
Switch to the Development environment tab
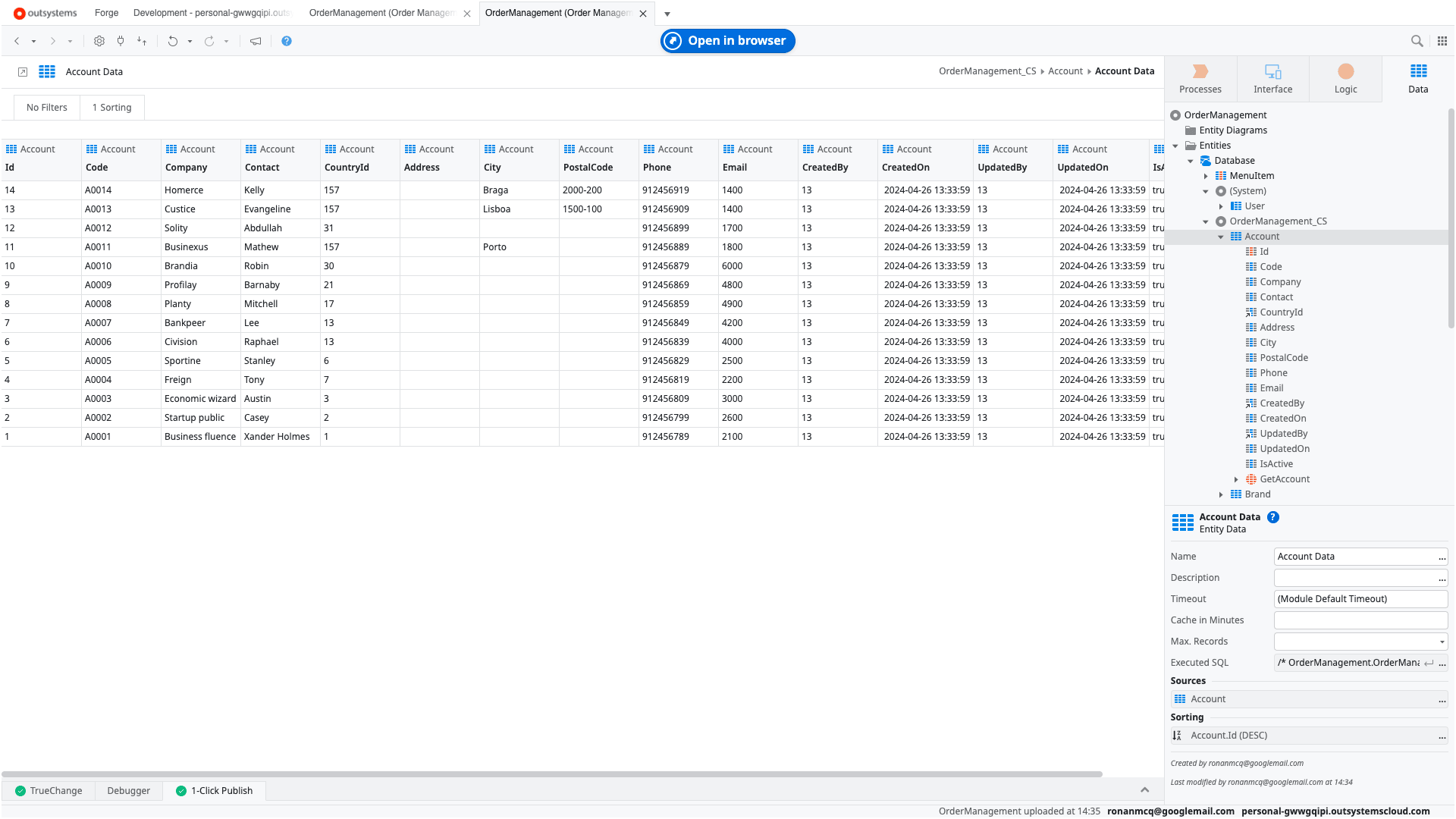pyautogui.click(x=212, y=13)
